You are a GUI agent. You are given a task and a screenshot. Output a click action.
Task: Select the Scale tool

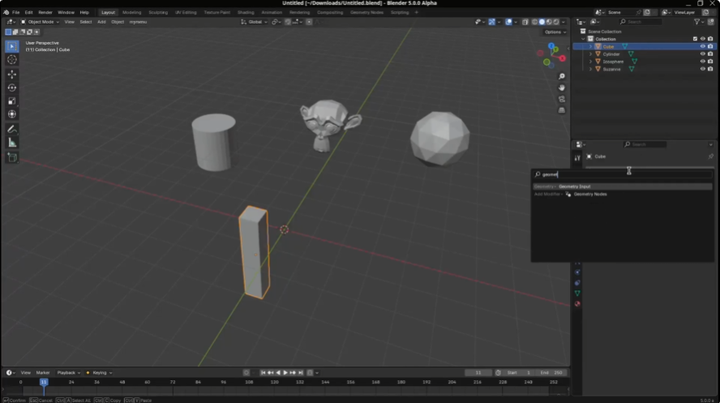click(12, 101)
